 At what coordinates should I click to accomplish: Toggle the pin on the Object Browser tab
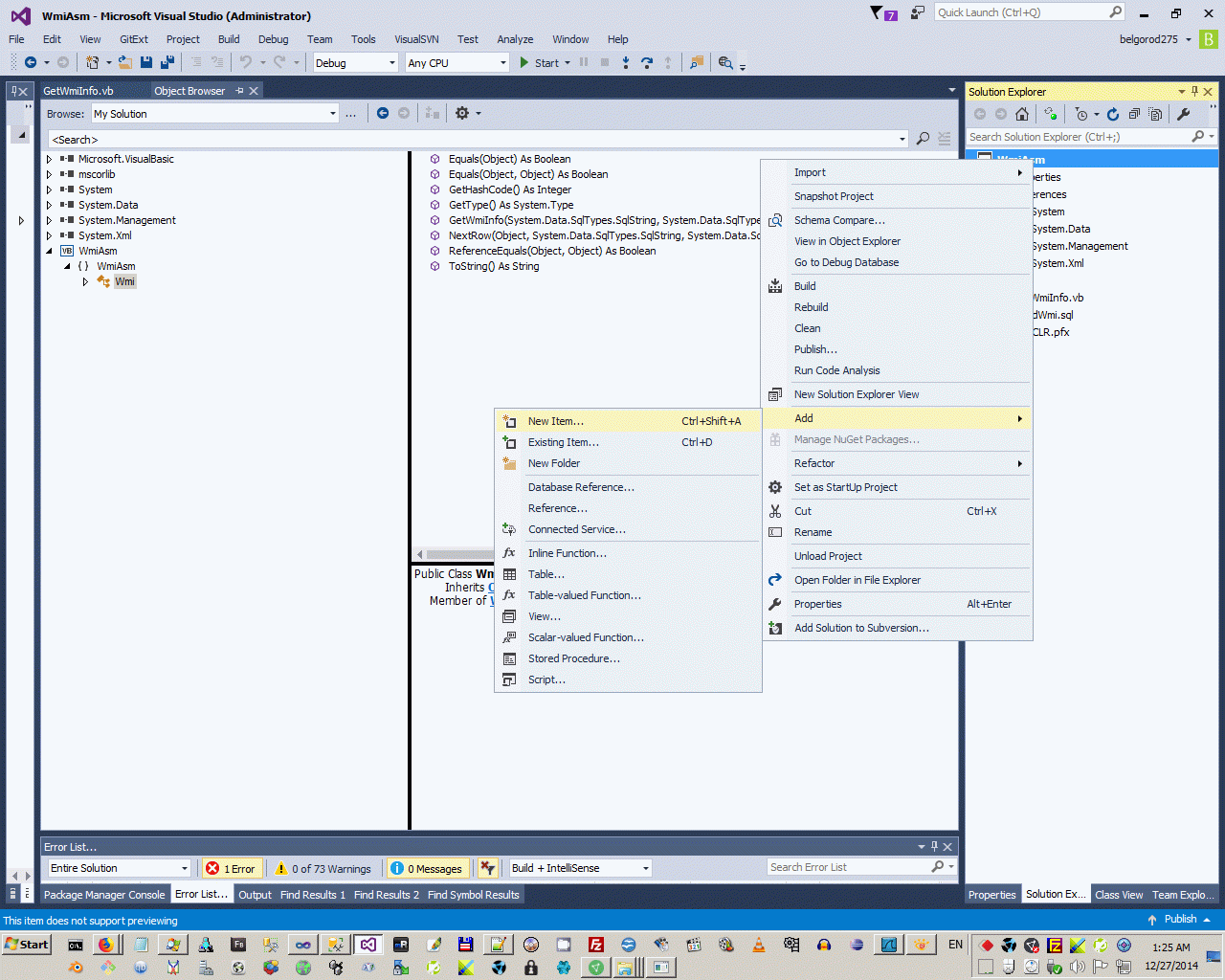coord(239,91)
